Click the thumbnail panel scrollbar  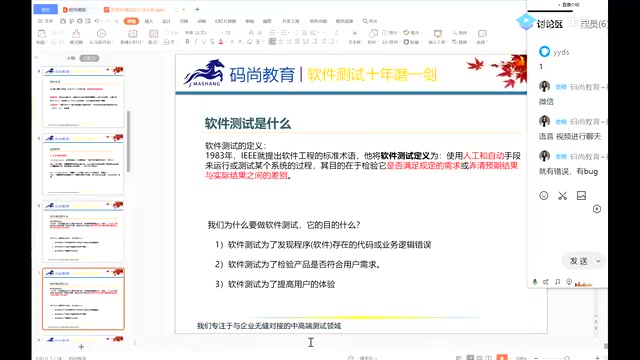coord(129,141)
